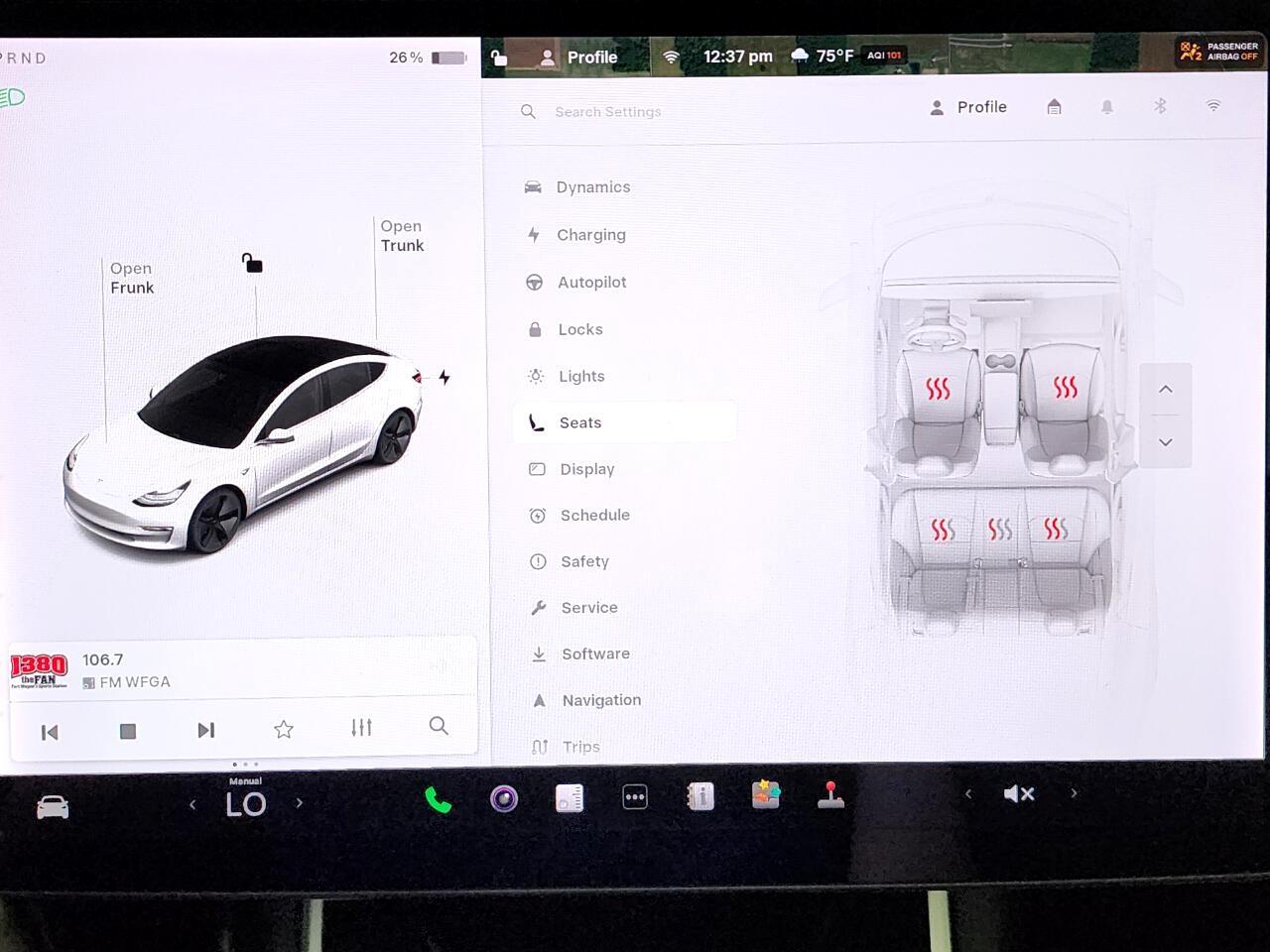The height and width of the screenshot is (952, 1270).
Task: Open the audio equalizer settings icon
Action: [x=361, y=728]
